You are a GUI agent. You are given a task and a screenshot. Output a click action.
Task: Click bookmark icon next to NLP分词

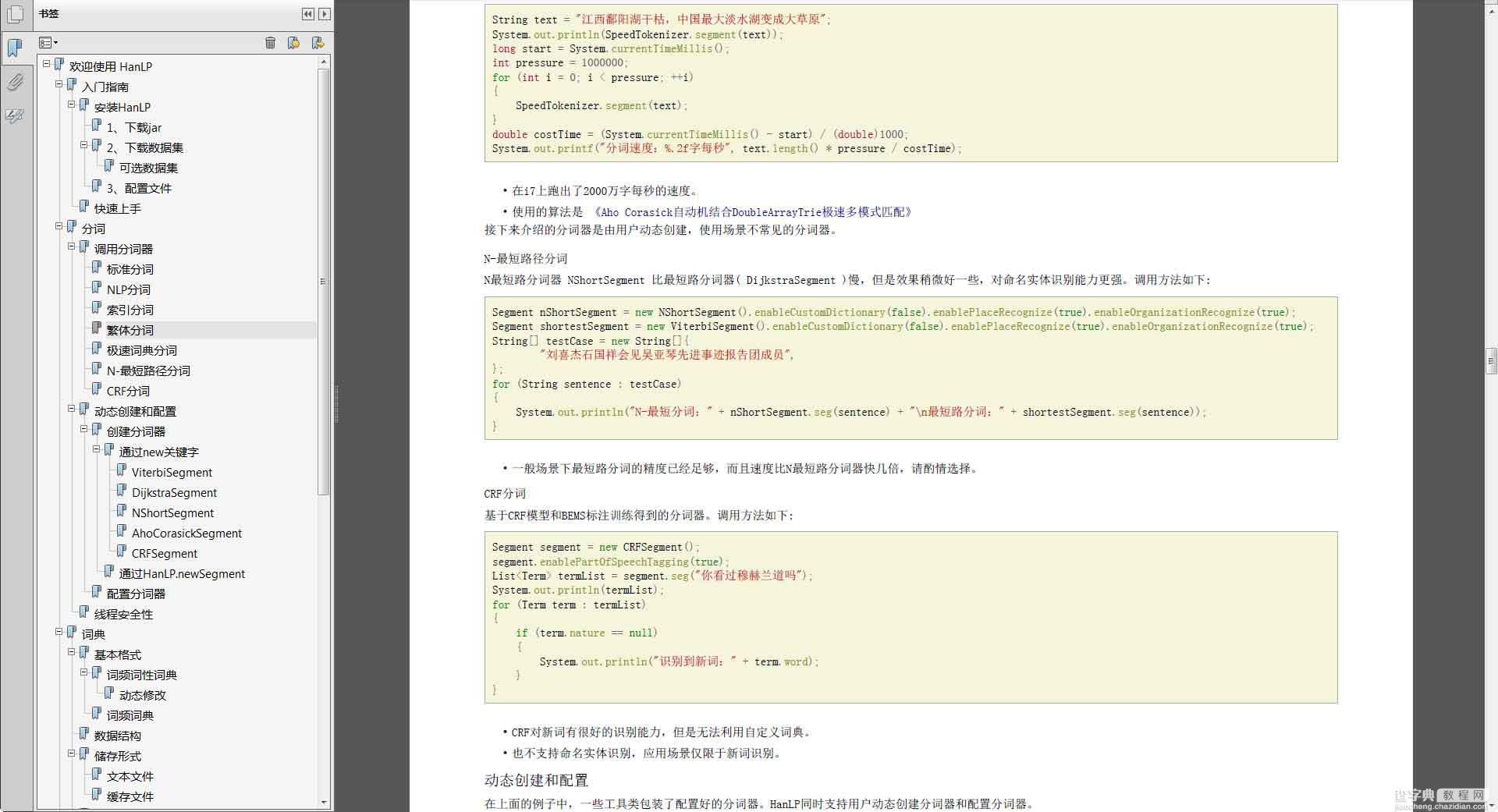(97, 288)
